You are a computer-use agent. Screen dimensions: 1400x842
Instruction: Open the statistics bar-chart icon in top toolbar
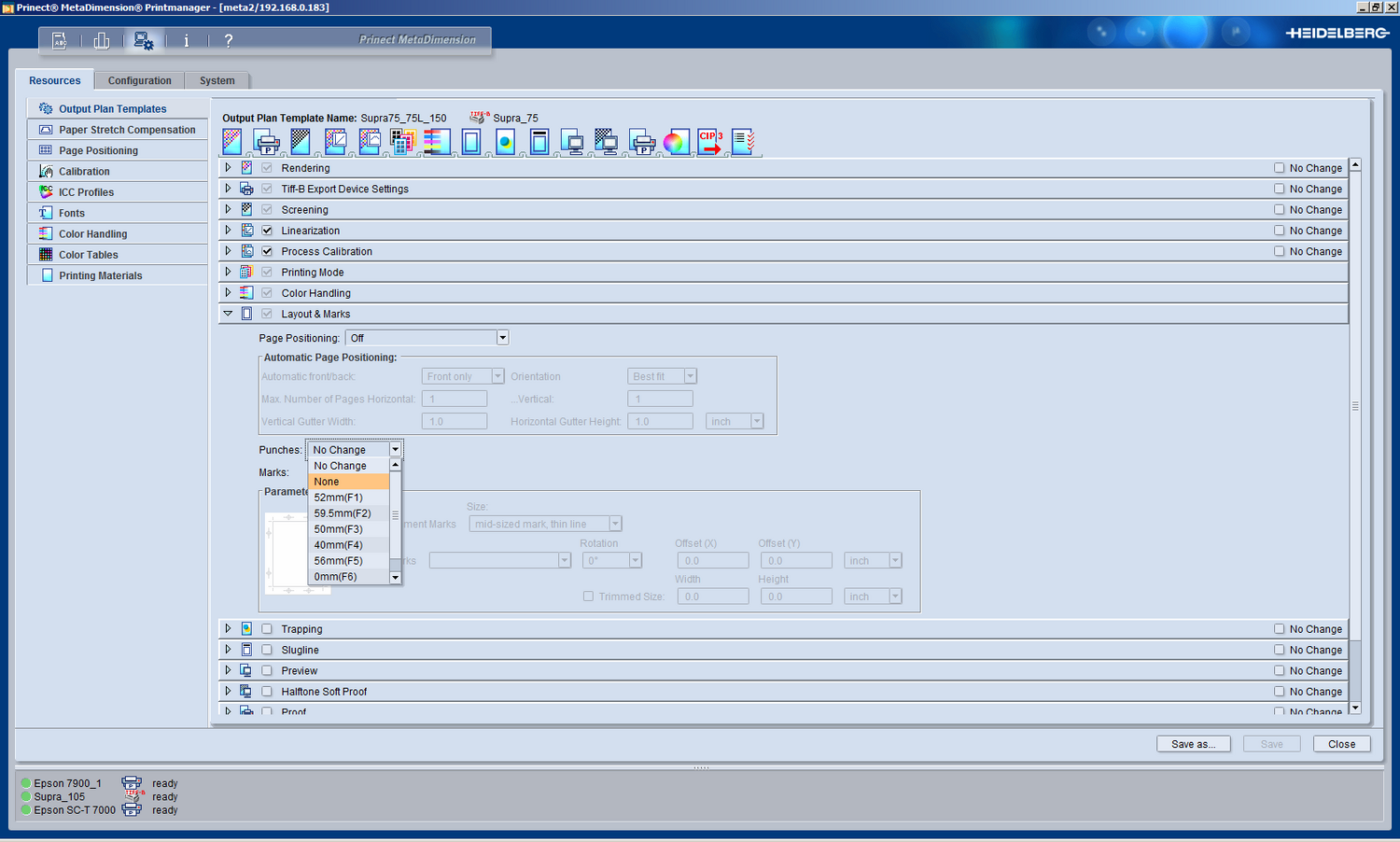(102, 40)
